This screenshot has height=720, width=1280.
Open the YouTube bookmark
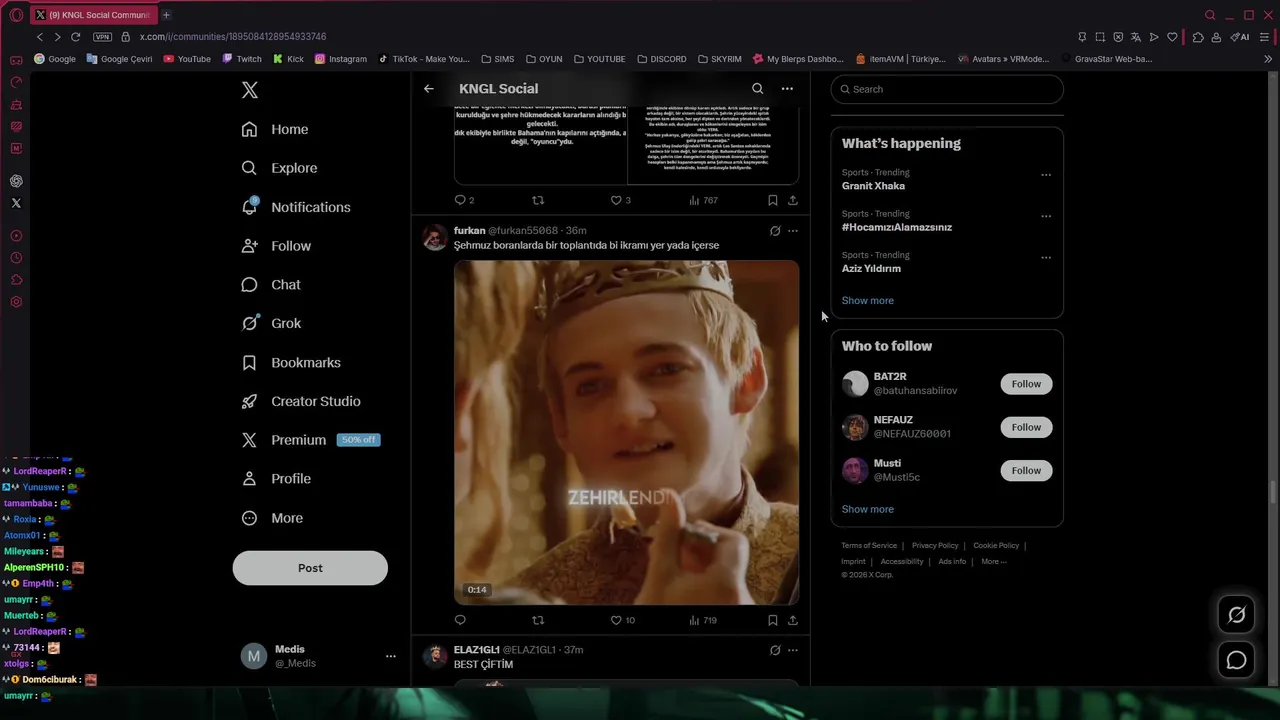coord(187,59)
